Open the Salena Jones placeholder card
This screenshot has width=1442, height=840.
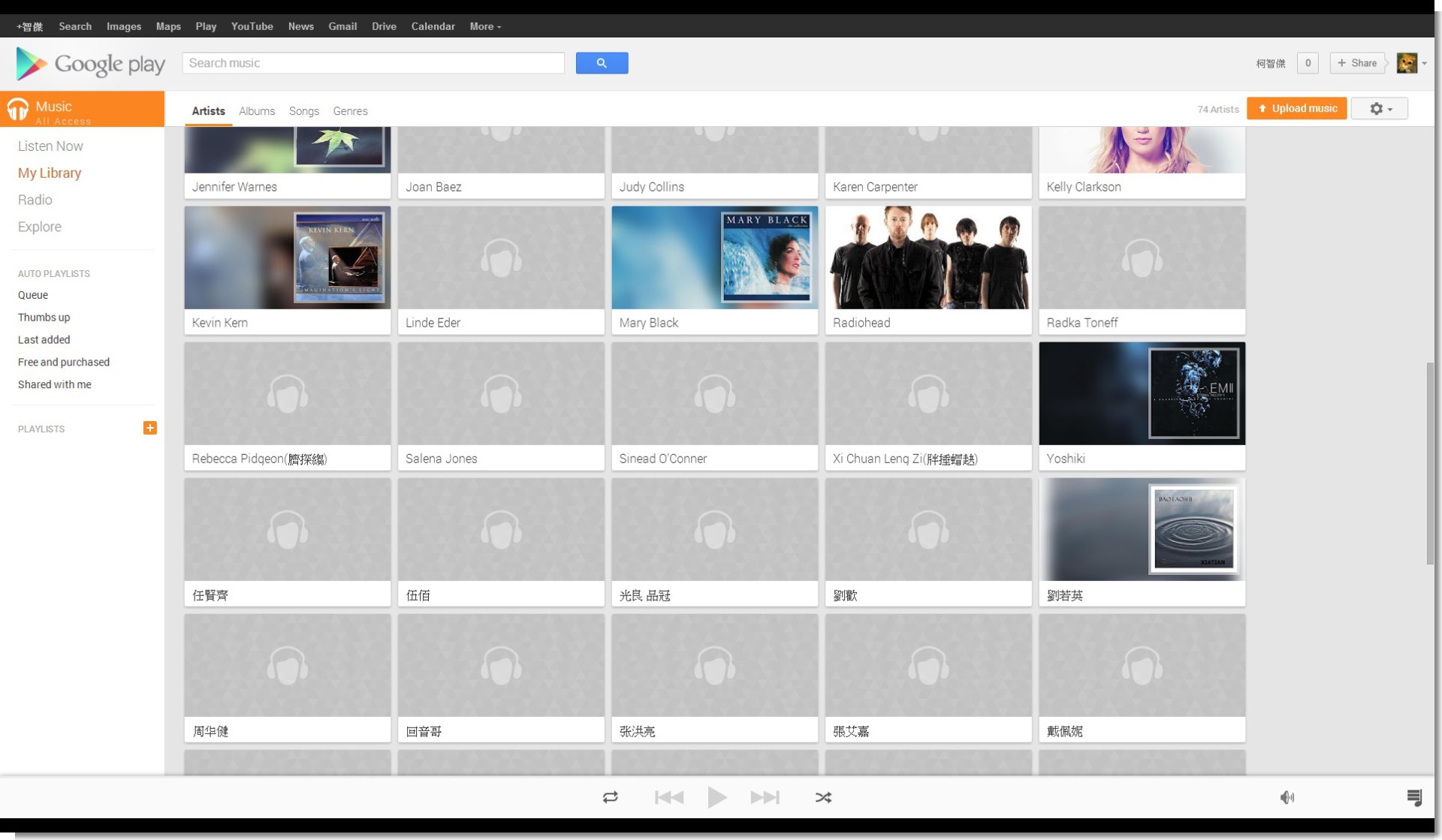click(501, 406)
